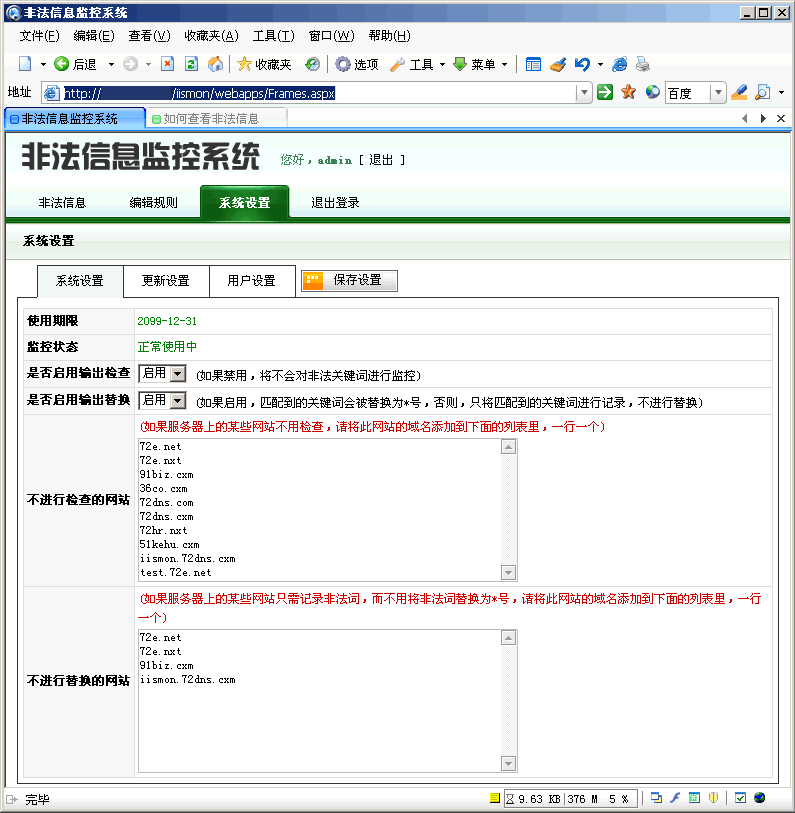The width and height of the screenshot is (795, 813).
Task: Expand the forward button dropdown arrow
Action: tap(148, 64)
